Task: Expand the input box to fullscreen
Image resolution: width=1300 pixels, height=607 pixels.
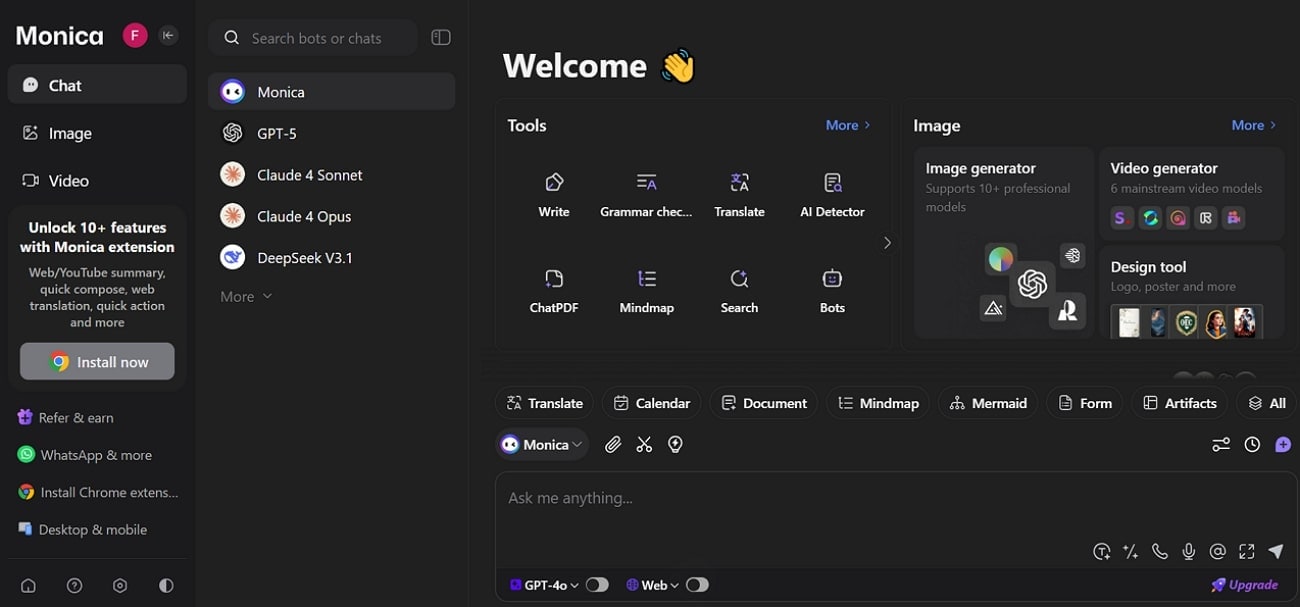Action: tap(1246, 551)
